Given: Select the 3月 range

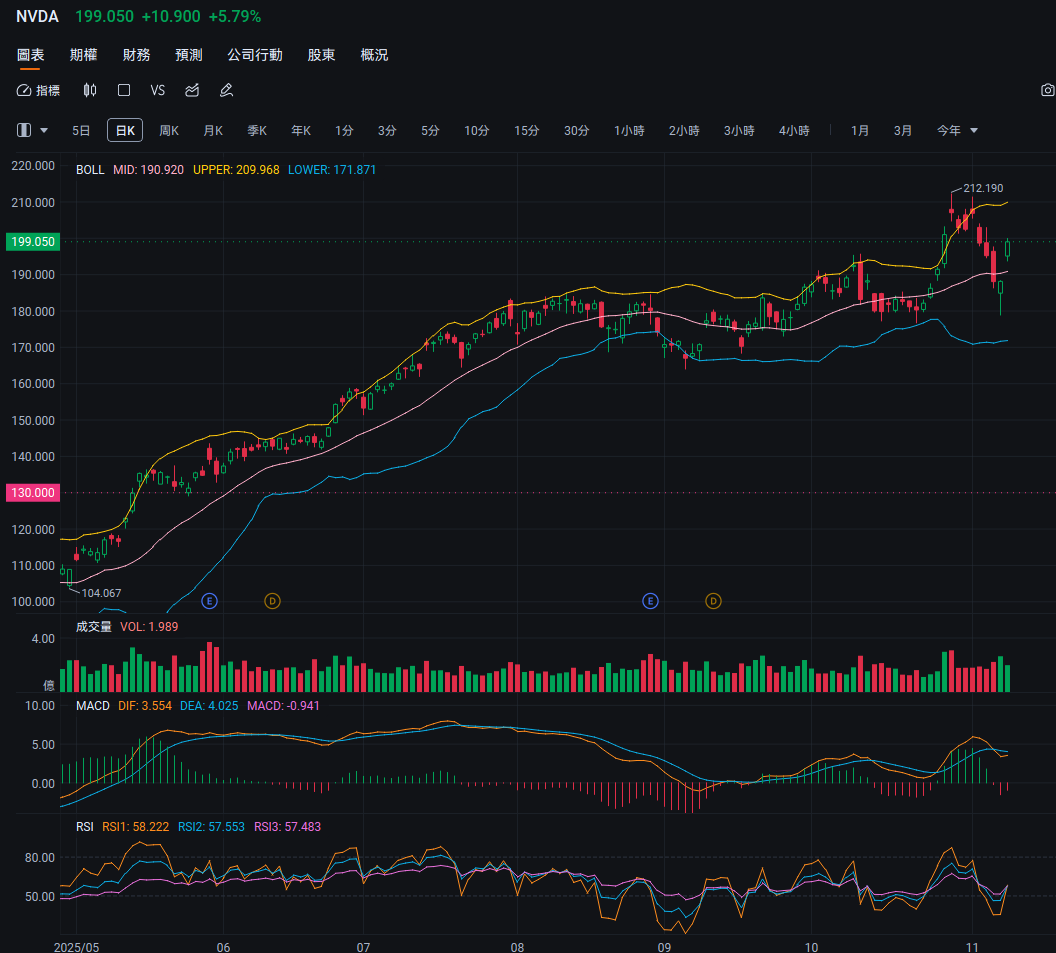Looking at the screenshot, I should (x=902, y=131).
